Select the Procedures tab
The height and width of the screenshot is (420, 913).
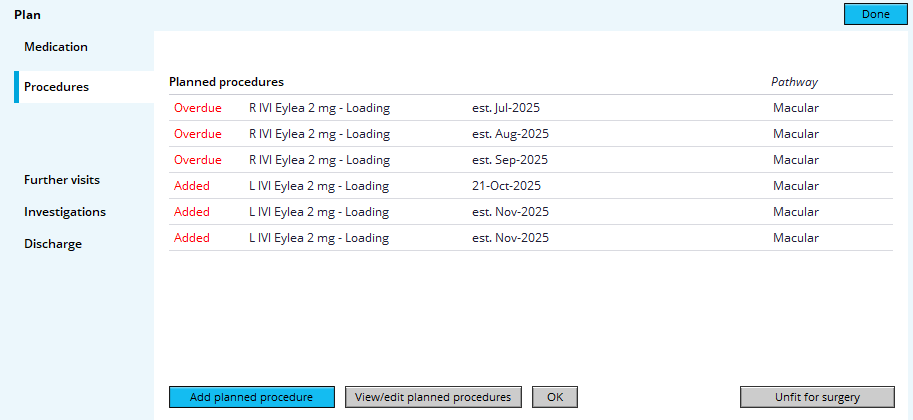(56, 87)
